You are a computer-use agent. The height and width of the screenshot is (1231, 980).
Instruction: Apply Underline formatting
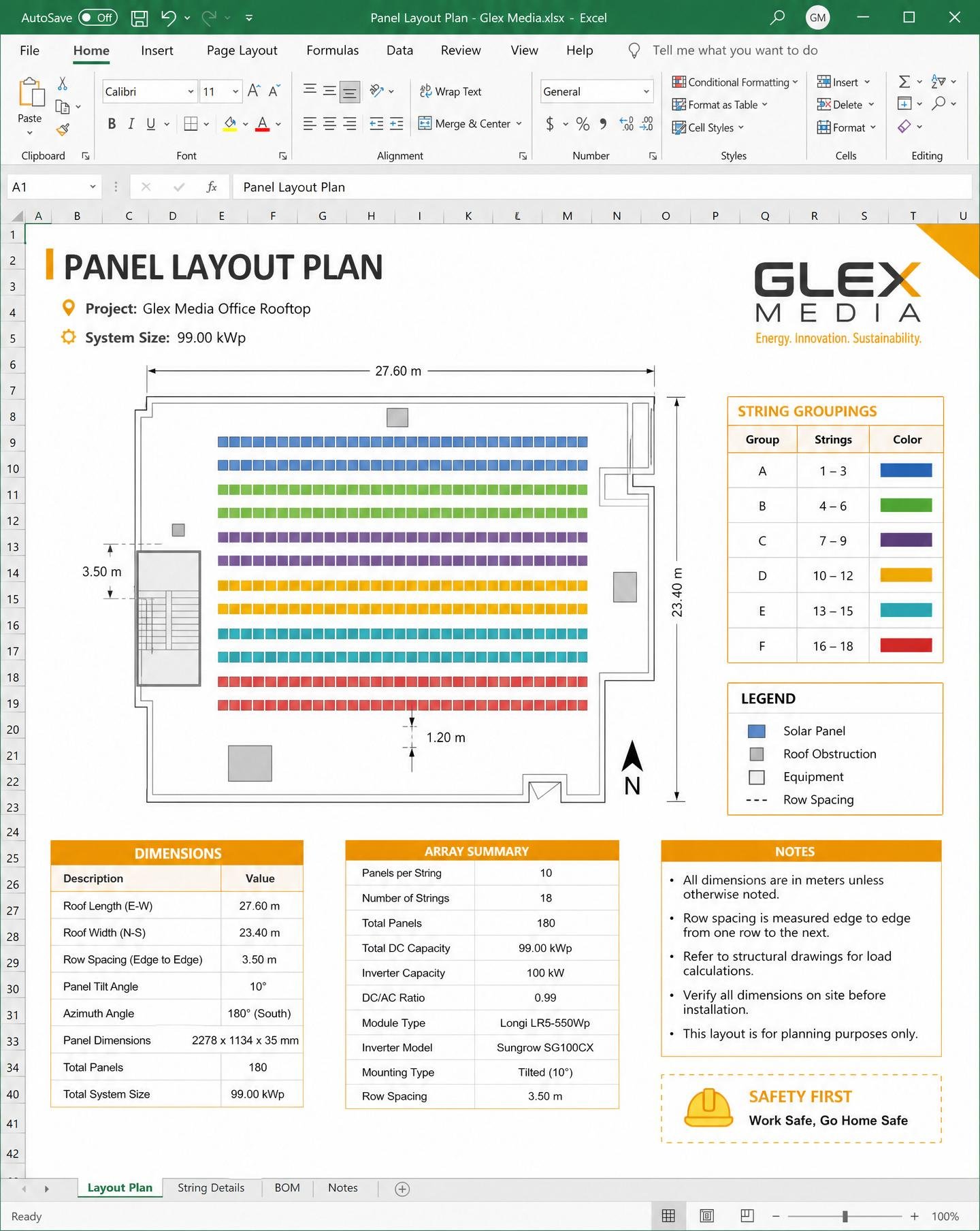(150, 124)
